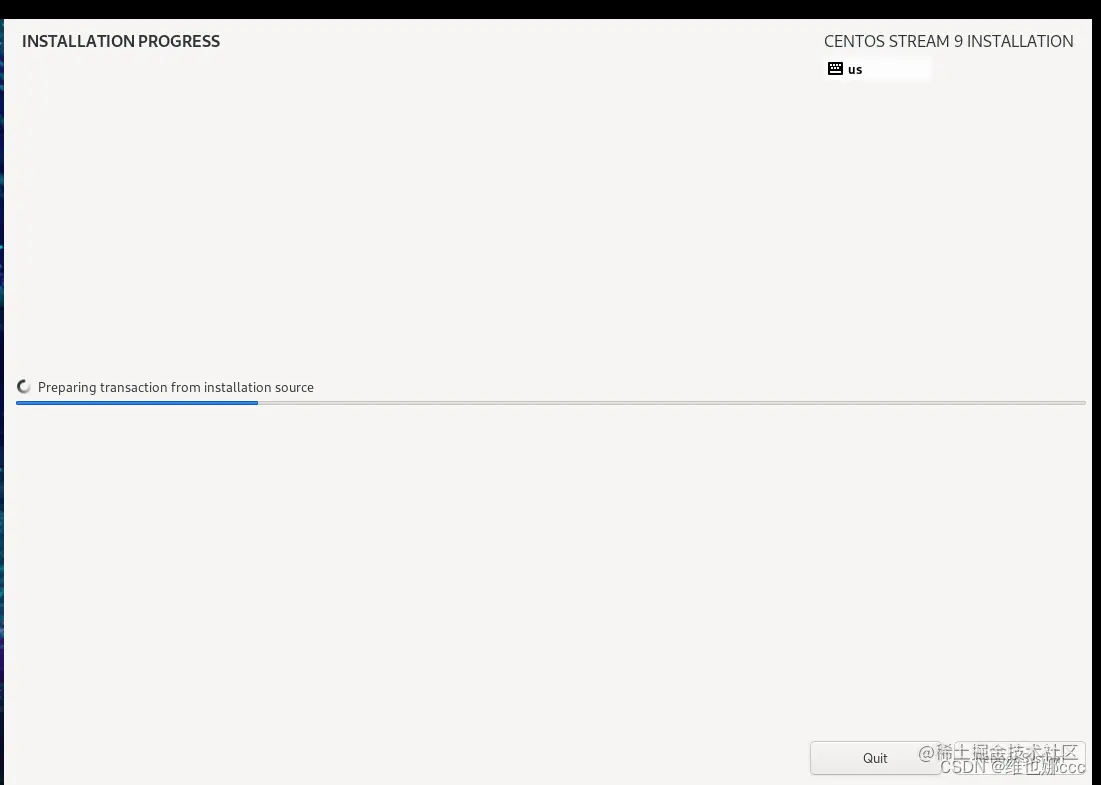Click the Quit button
1101x785 pixels.
875,758
